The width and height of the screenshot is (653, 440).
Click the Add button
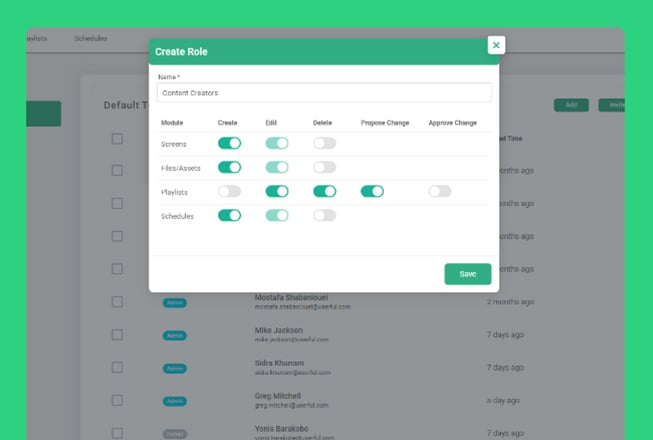(570, 104)
